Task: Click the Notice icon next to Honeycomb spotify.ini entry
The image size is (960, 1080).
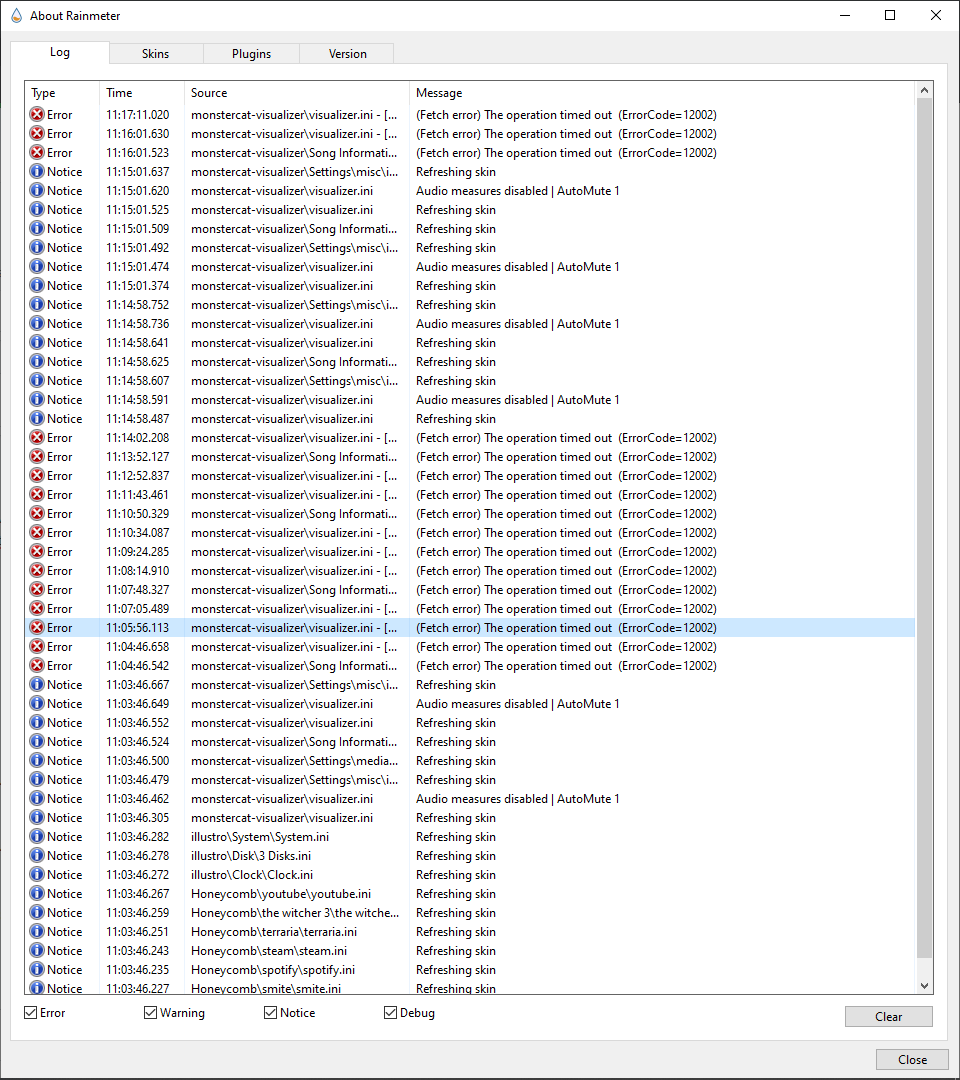Action: pos(35,969)
